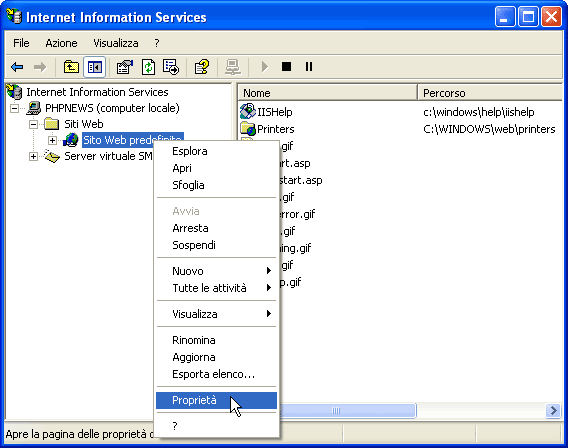Screen dimensions: 568x448
Task: Choose ? help entry in context menu
Action: click(217, 426)
